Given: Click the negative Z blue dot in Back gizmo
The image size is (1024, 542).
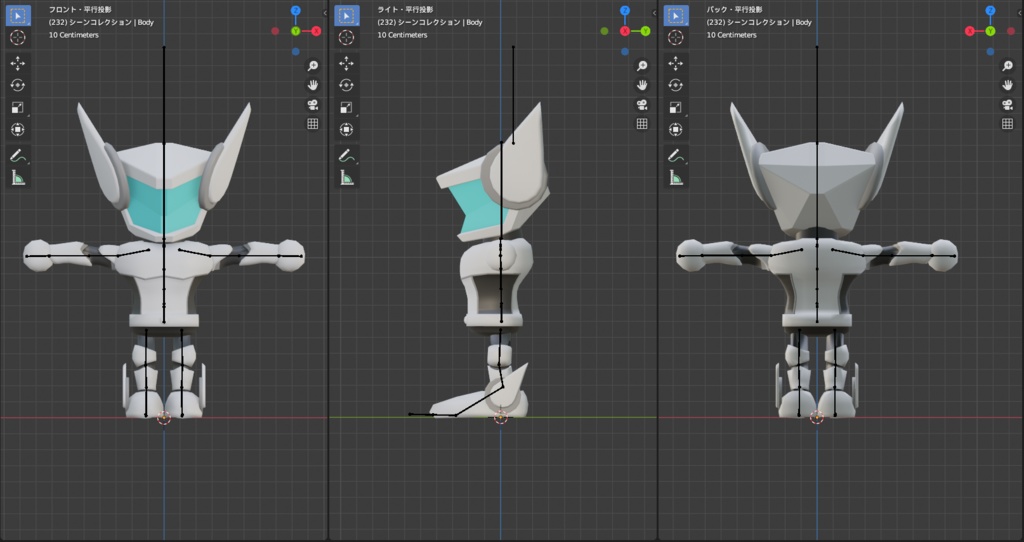Looking at the screenshot, I should 991,51.
